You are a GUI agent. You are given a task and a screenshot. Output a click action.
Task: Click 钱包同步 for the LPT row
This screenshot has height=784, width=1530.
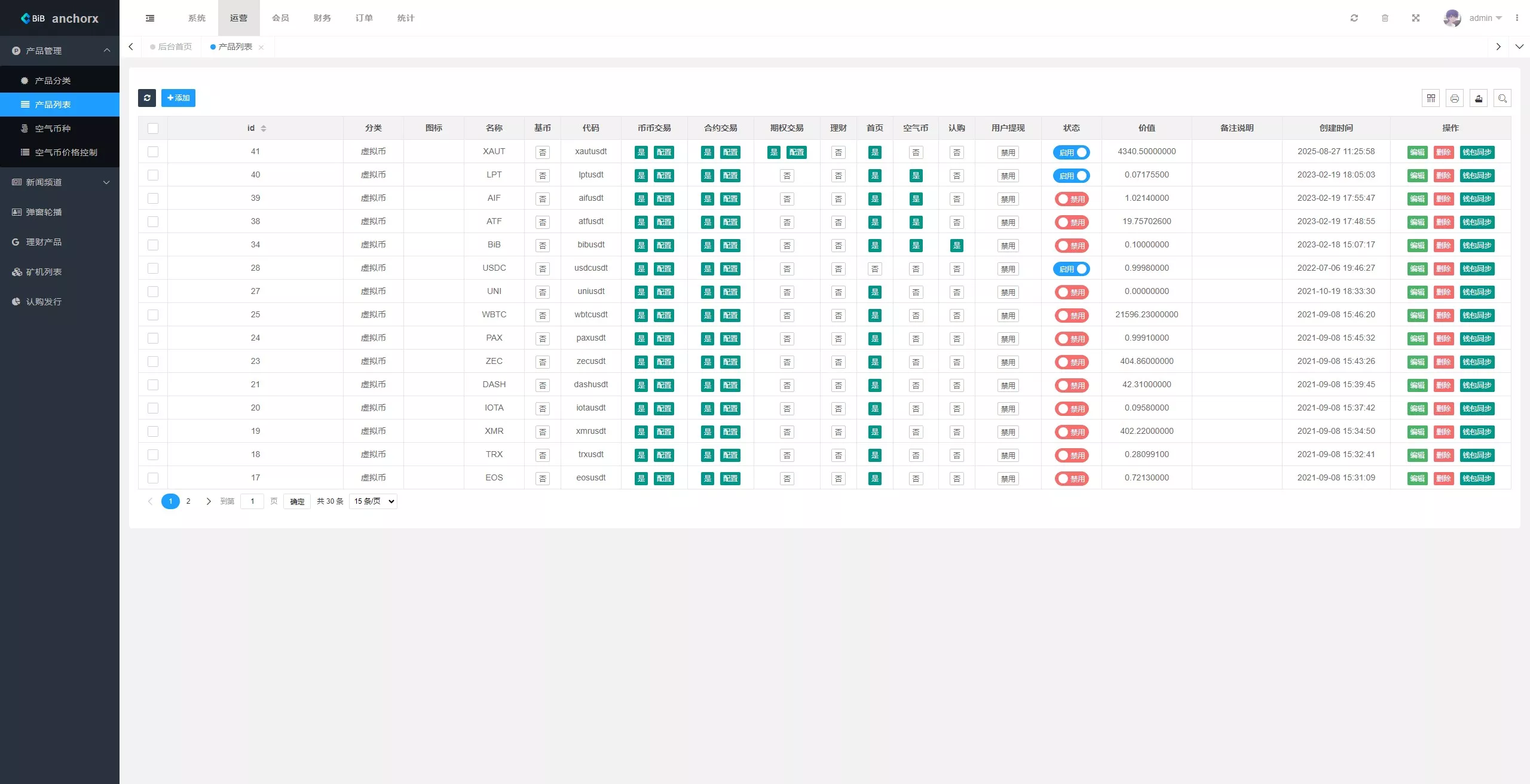[1477, 176]
